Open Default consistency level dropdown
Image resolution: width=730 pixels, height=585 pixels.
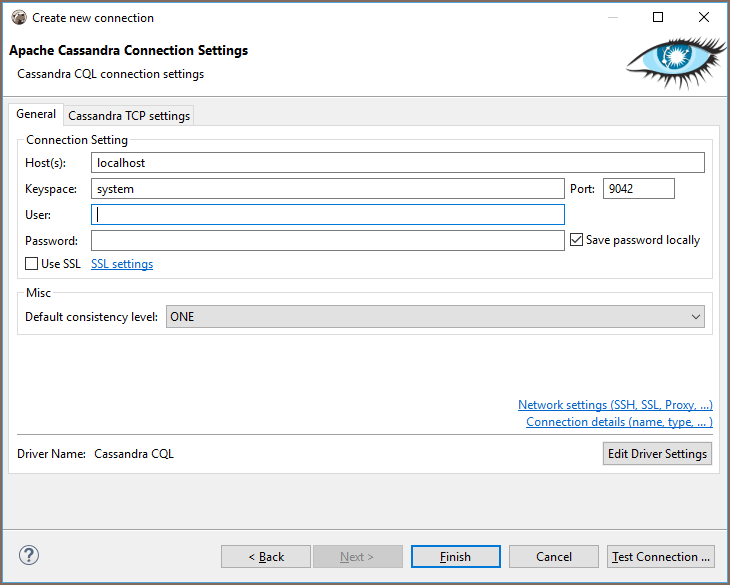click(435, 317)
